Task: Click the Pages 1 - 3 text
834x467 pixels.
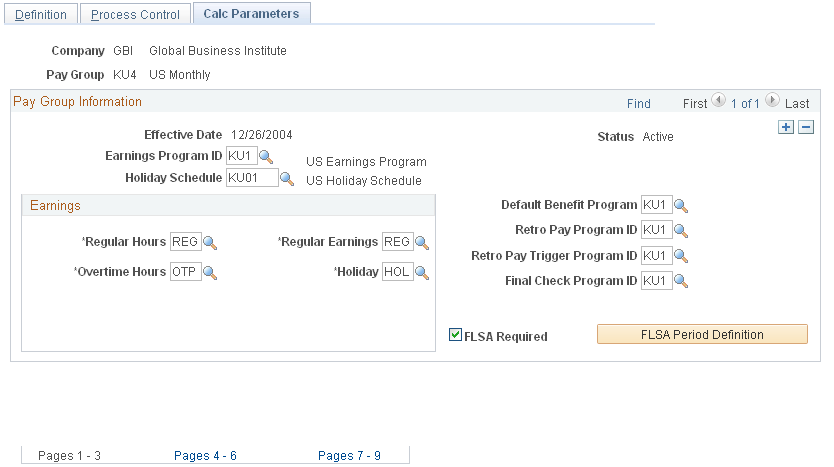Action: pos(69,456)
